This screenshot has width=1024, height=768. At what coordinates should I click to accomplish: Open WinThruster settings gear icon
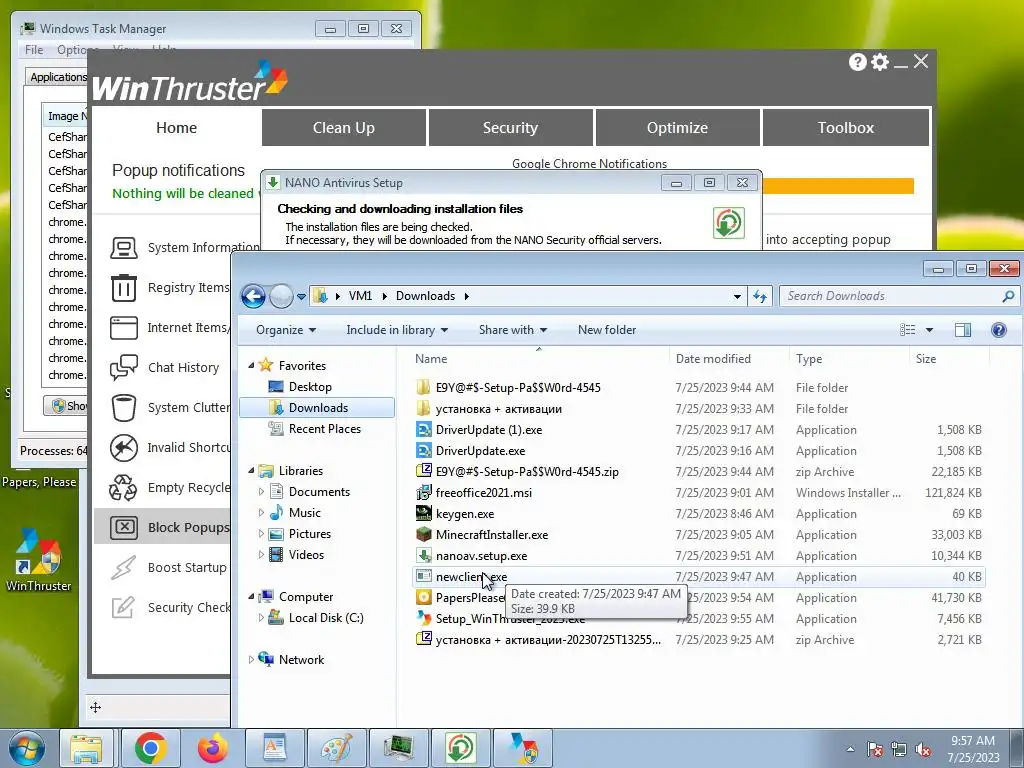[x=880, y=62]
